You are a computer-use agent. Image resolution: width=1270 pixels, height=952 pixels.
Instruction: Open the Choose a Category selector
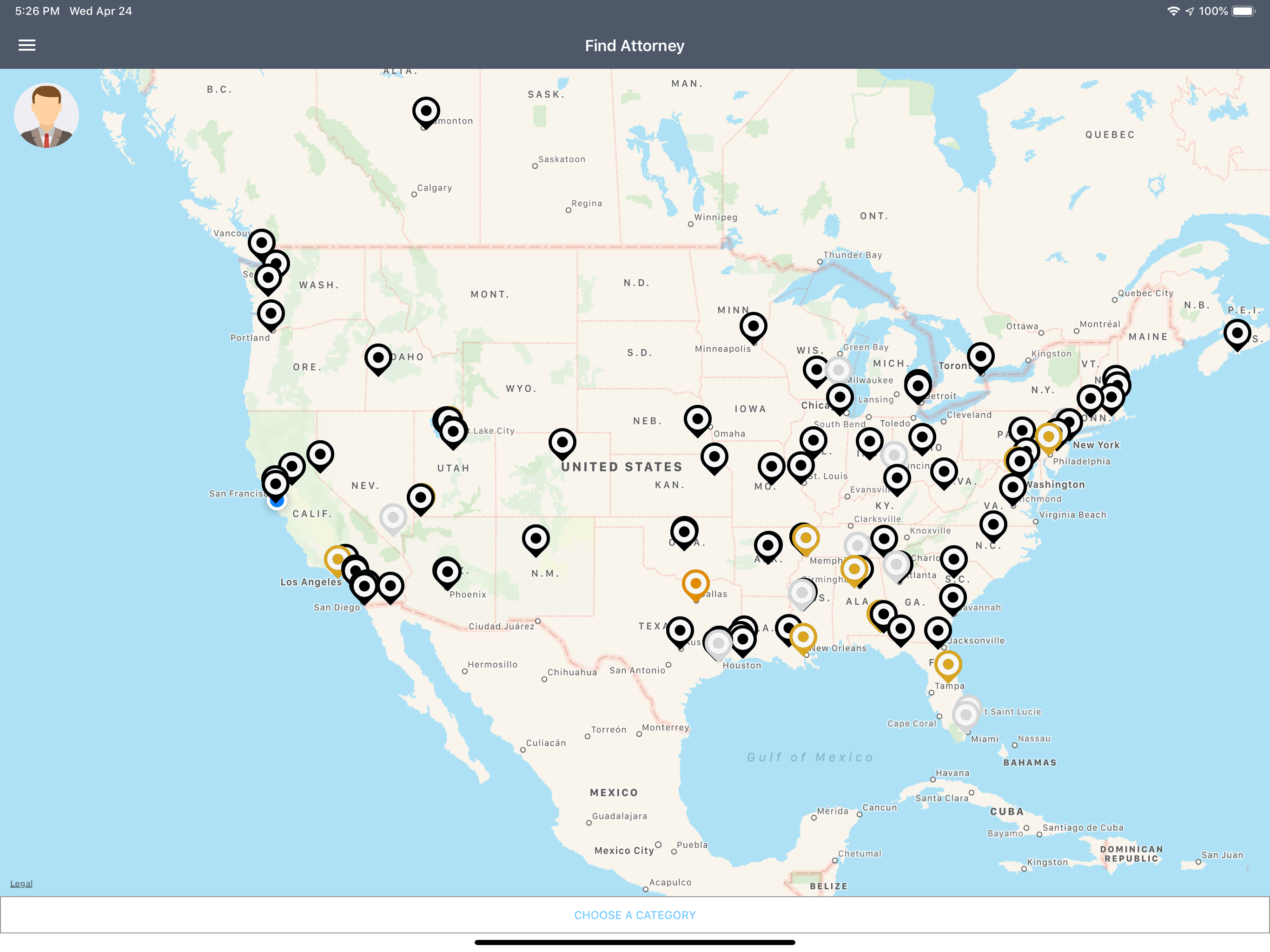pos(635,915)
